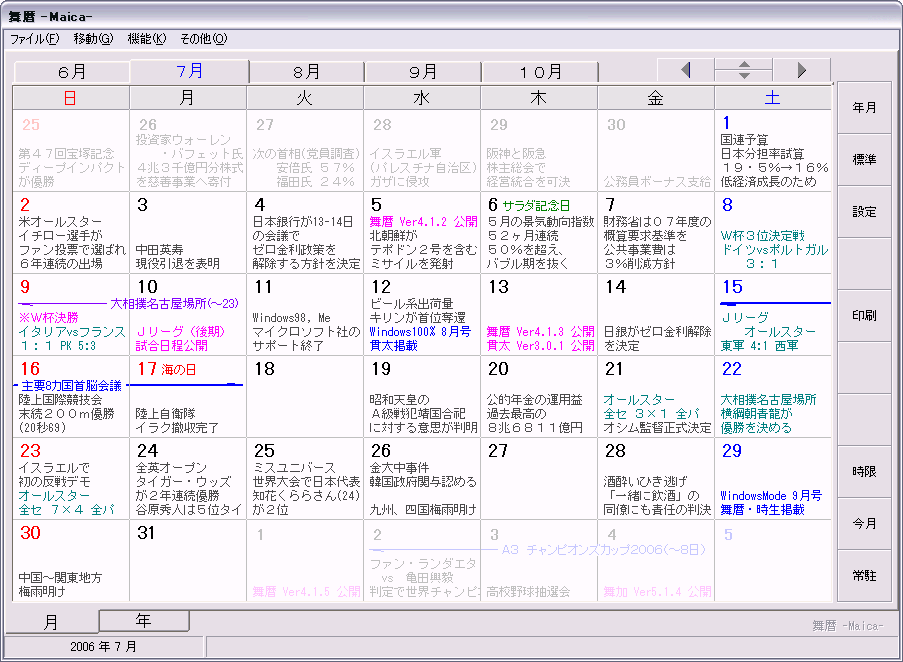This screenshot has width=903, height=662.
Task: Click the 印刷 print button
Action: click(864, 316)
